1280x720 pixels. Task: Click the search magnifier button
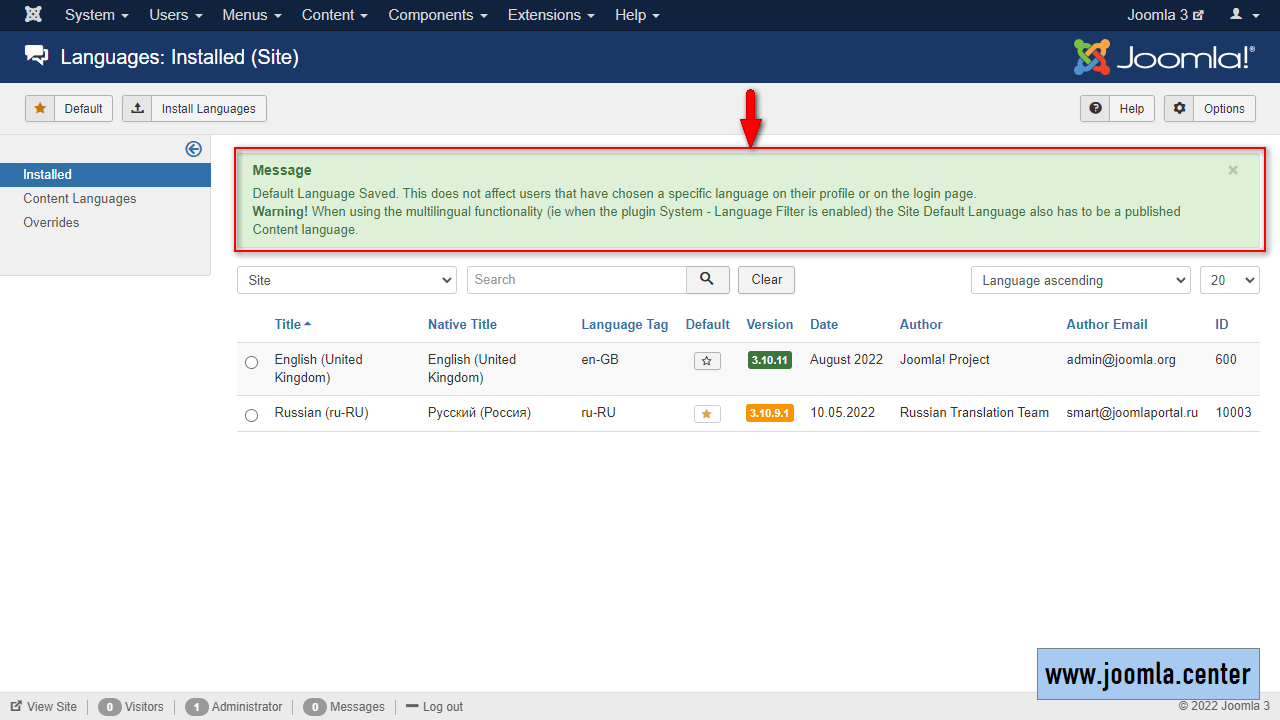tap(707, 280)
